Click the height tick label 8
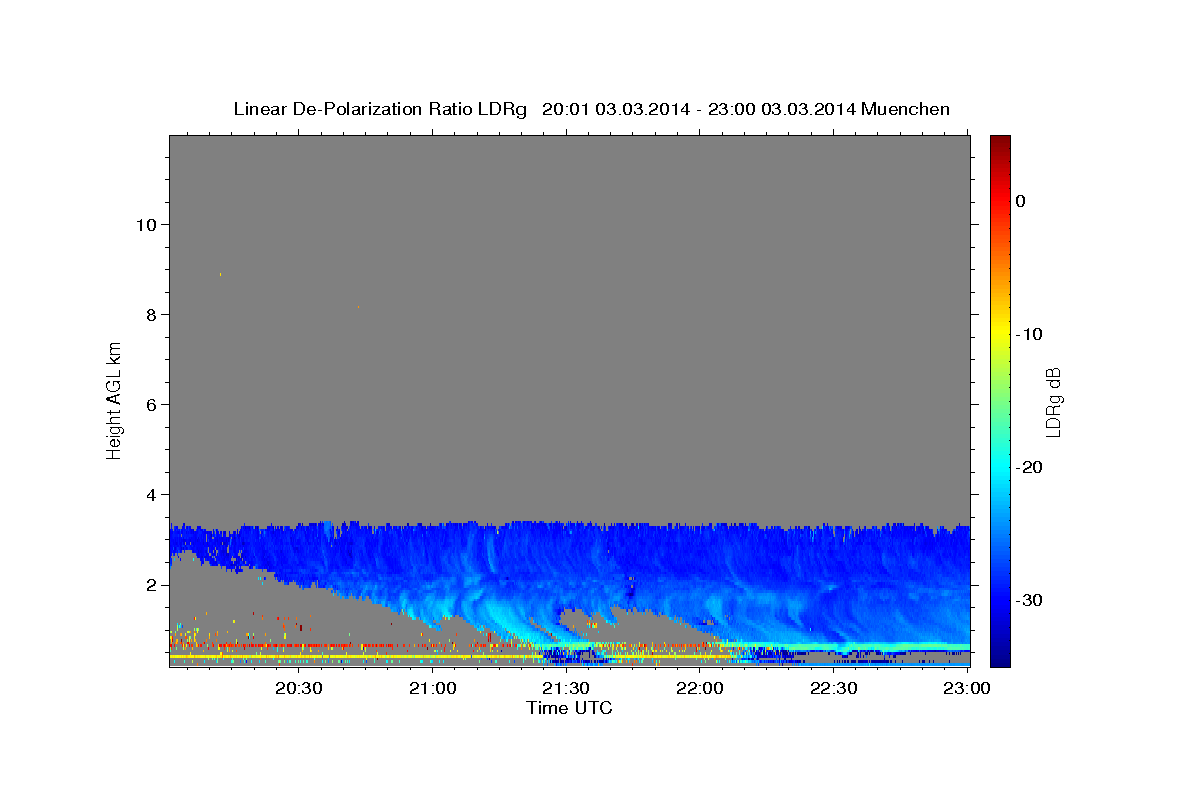This screenshot has height=800, width=1200. coord(149,314)
